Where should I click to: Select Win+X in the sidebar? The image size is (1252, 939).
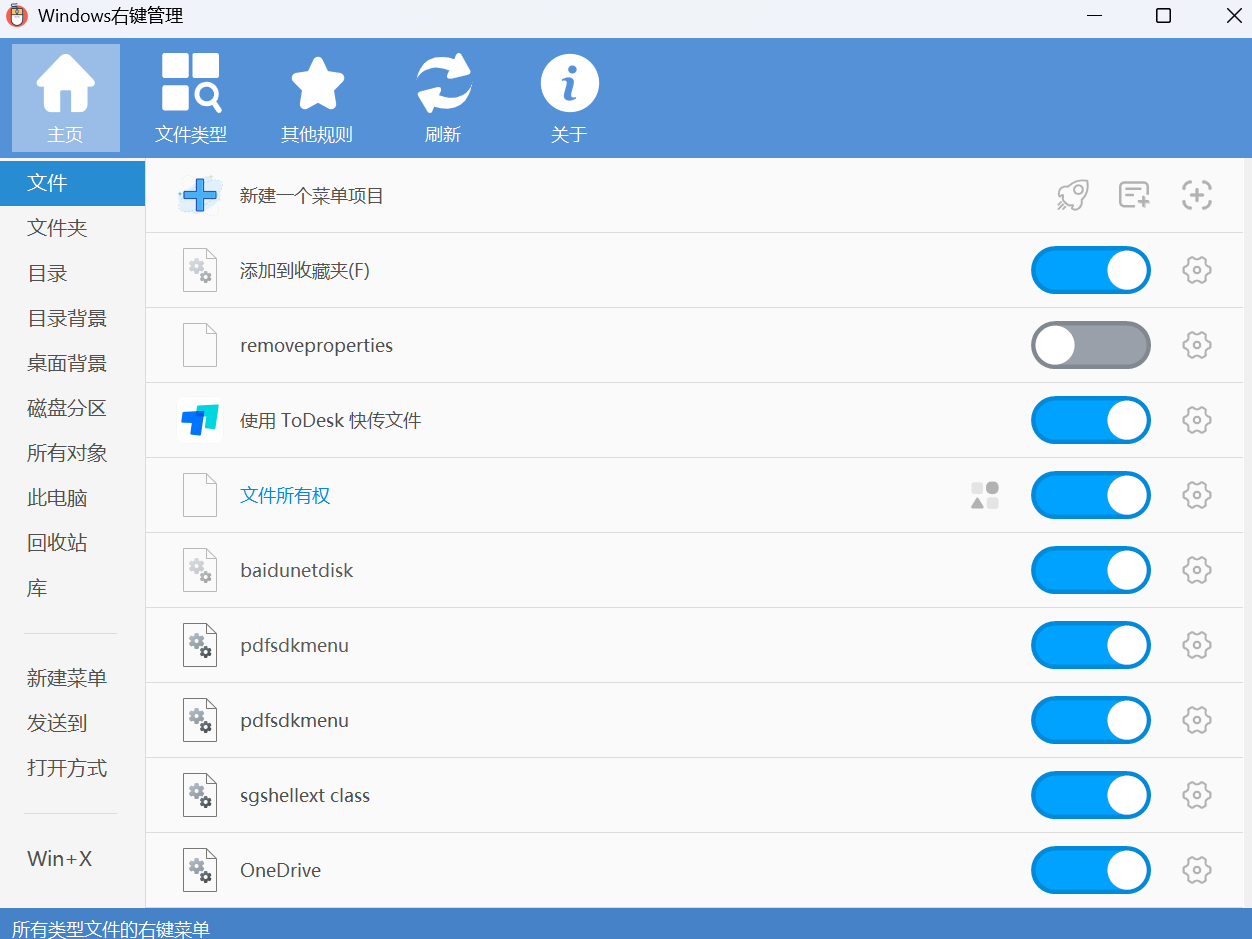pyautogui.click(x=72, y=858)
